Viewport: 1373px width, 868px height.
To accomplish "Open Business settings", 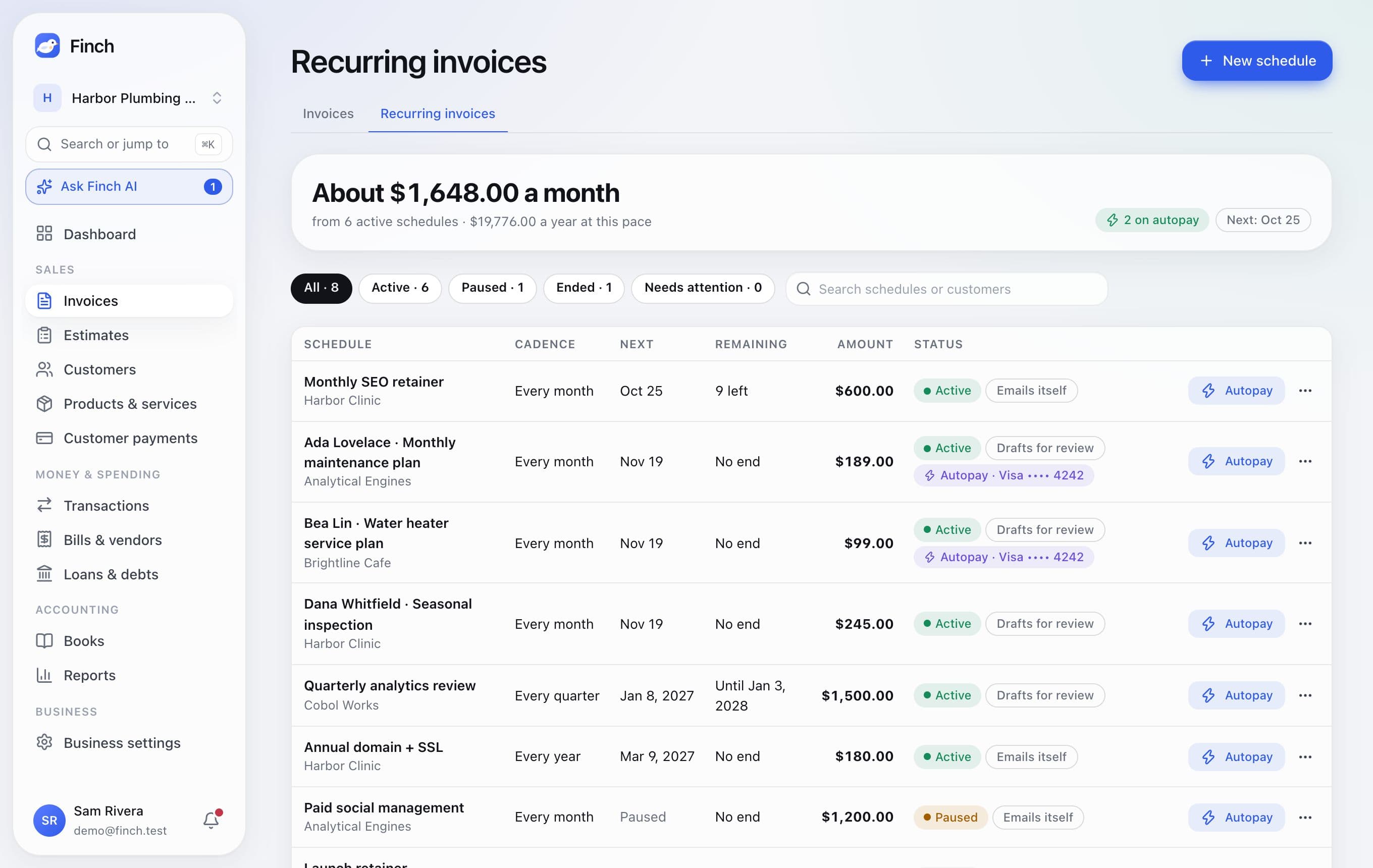I will (129, 743).
